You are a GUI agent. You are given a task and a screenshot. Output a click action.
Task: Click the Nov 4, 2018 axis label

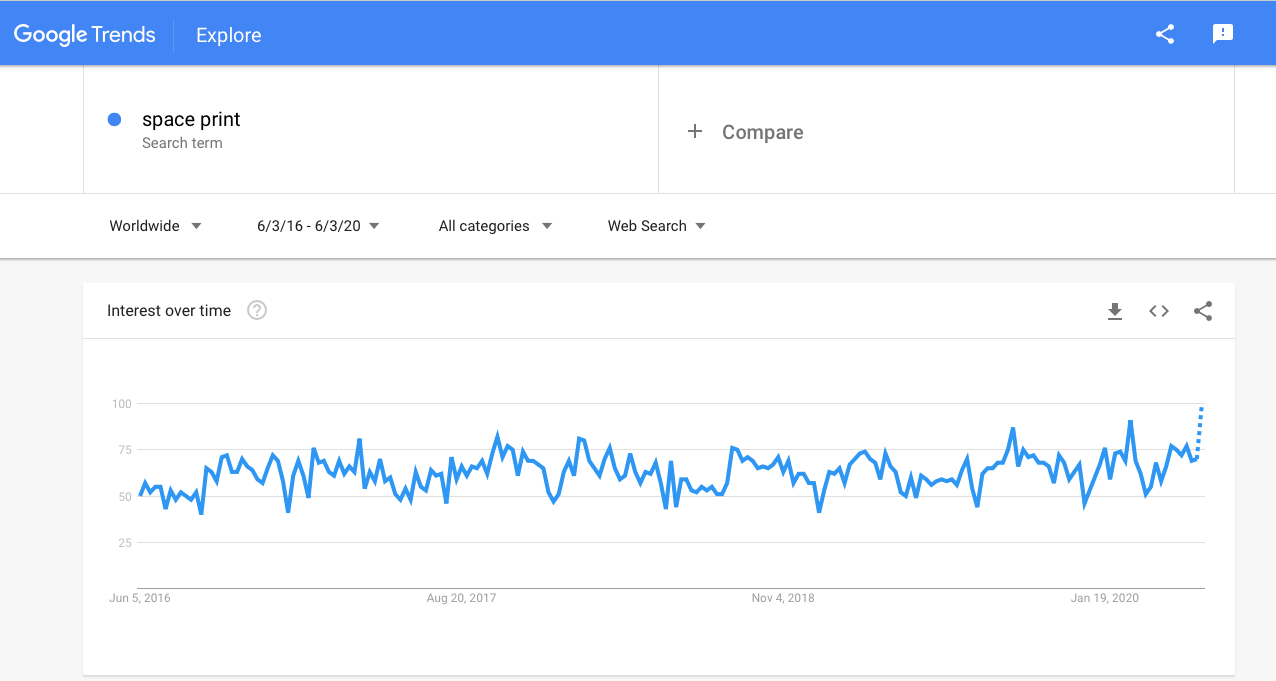[x=783, y=598]
